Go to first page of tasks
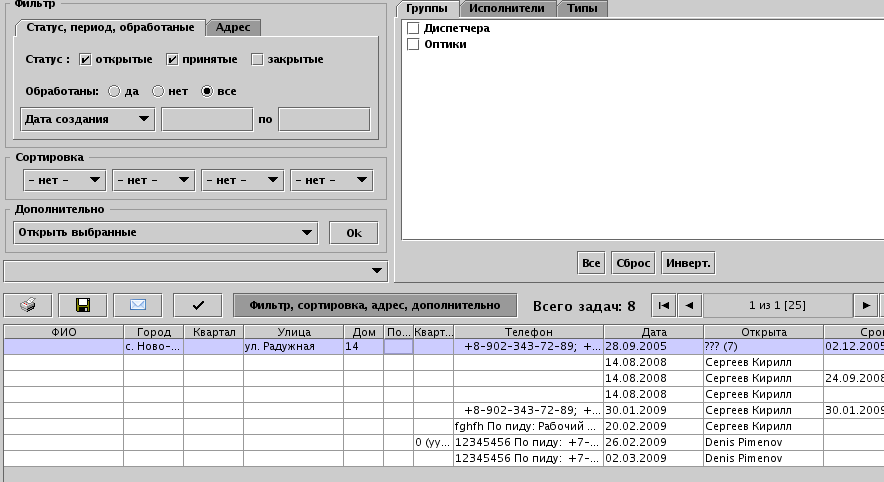The height and width of the screenshot is (482, 884). coord(664,305)
